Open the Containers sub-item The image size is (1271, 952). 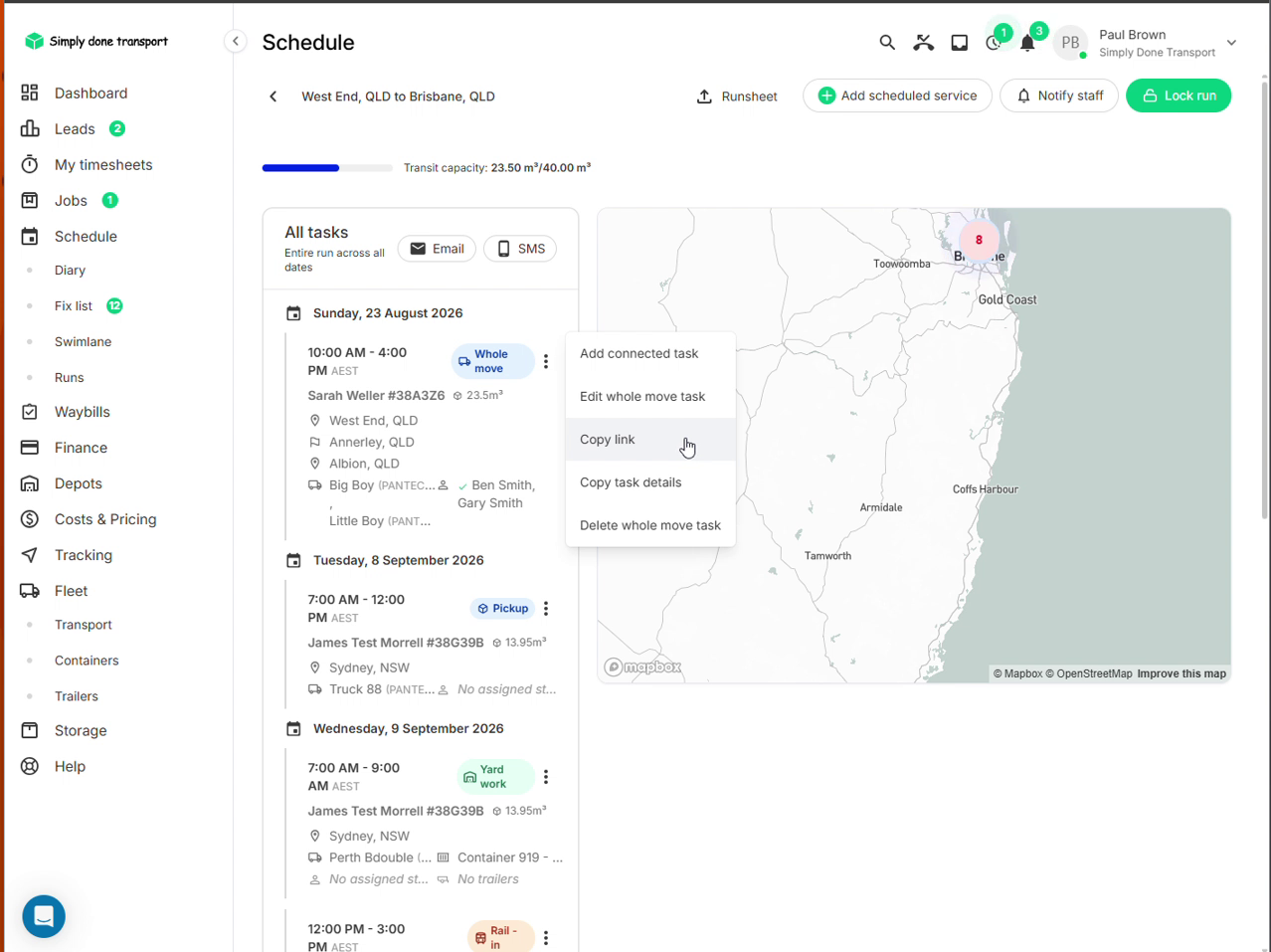[x=87, y=661]
